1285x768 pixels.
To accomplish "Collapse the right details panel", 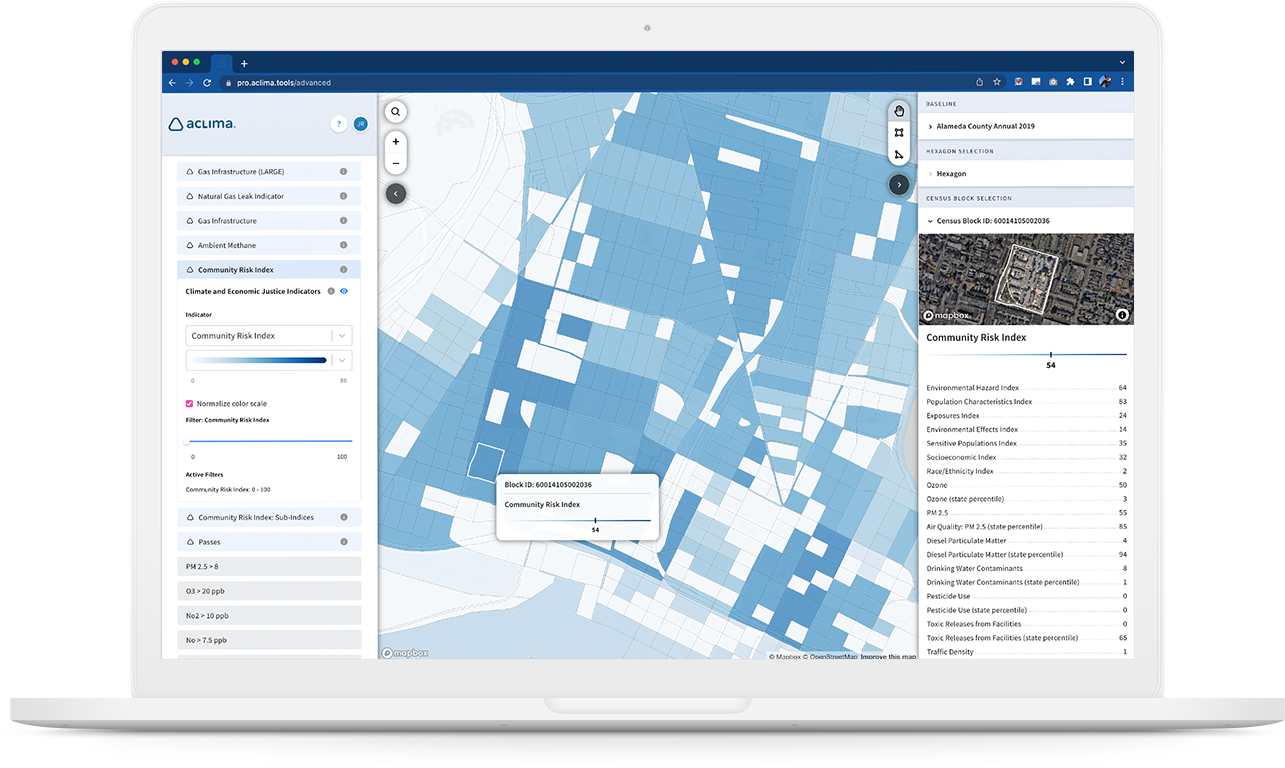I will pyautogui.click(x=899, y=184).
